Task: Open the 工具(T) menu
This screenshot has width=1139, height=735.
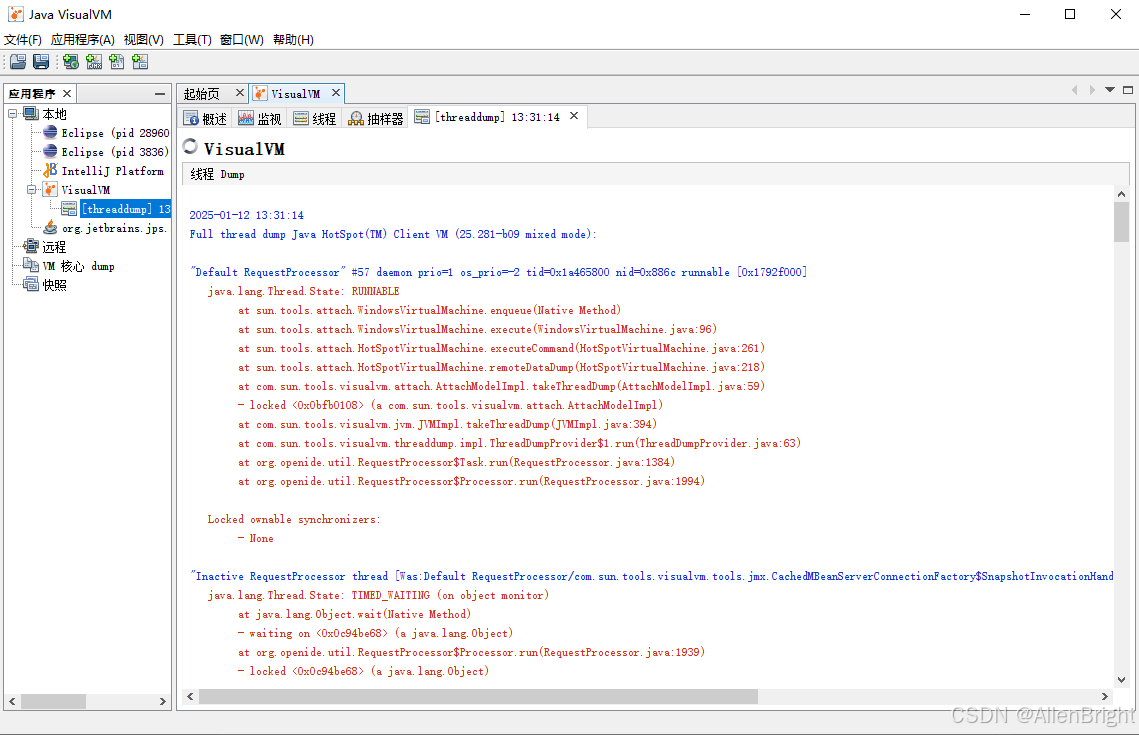Action: pyautogui.click(x=192, y=39)
